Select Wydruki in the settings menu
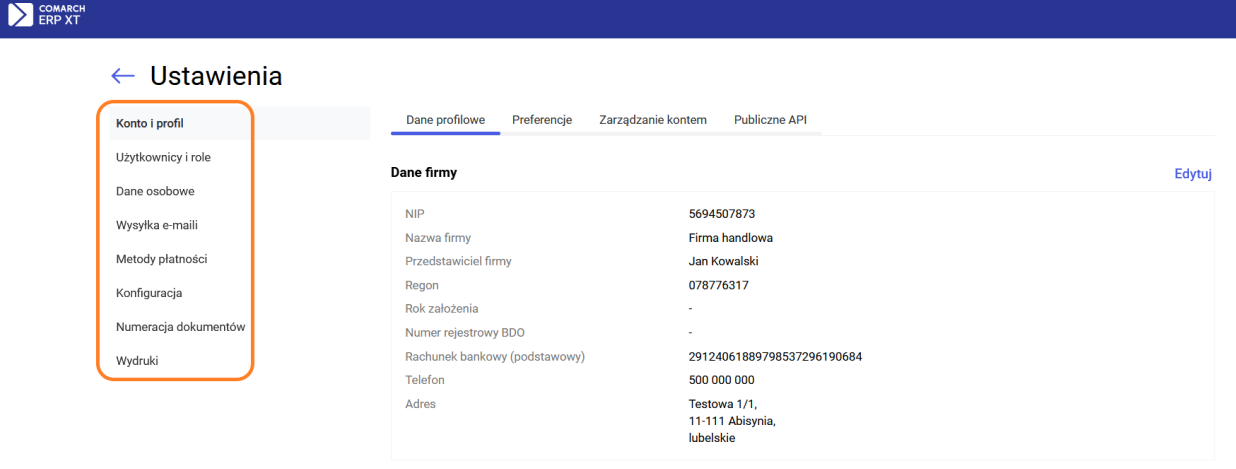1236x469 pixels. point(137,361)
